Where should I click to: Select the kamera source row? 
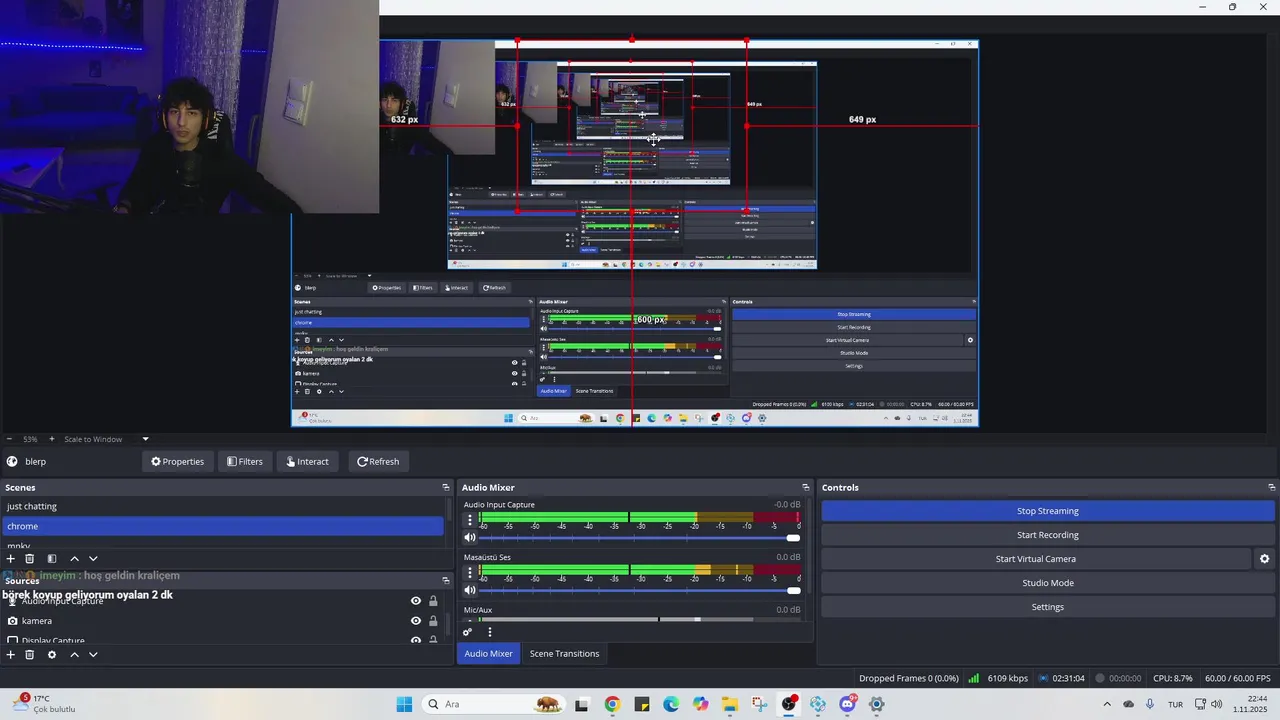tap(222, 621)
